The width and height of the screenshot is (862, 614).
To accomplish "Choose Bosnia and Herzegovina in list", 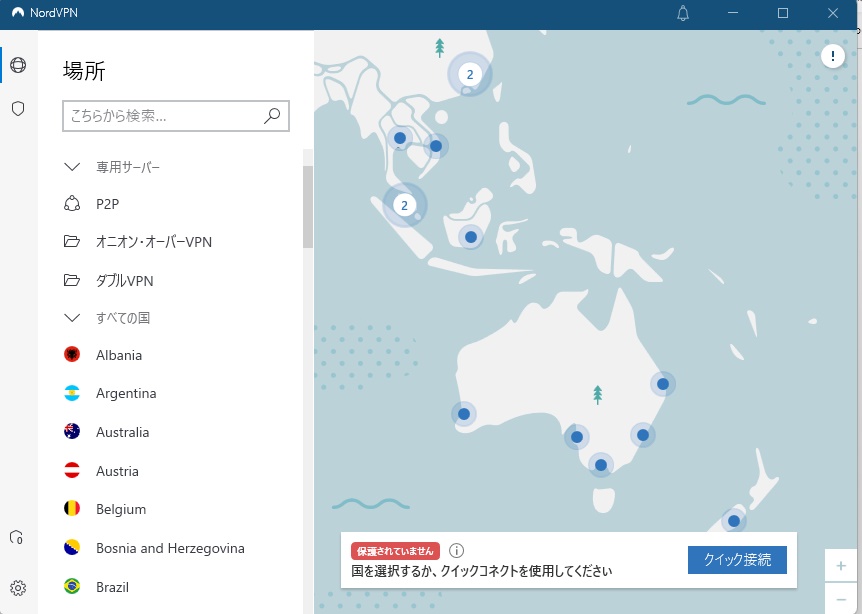I will 170,548.
